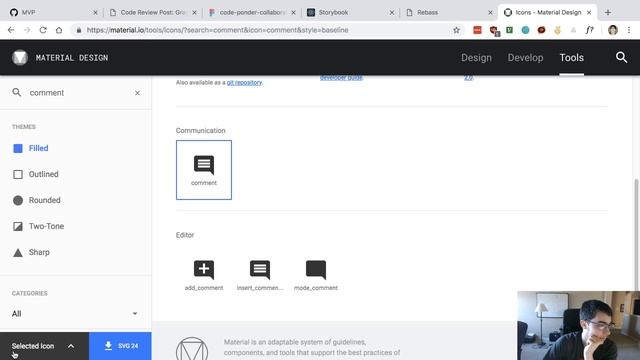Bookmark this page with the star

(456, 30)
